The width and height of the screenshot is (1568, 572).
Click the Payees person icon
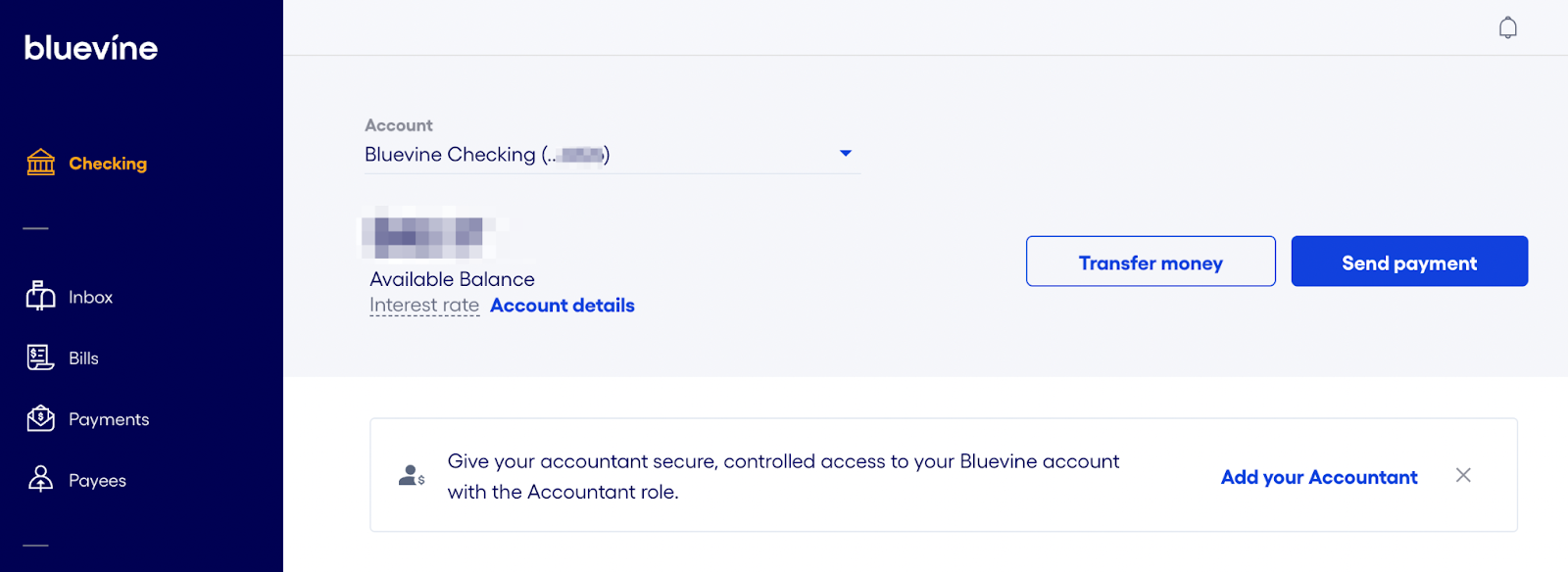pos(41,479)
